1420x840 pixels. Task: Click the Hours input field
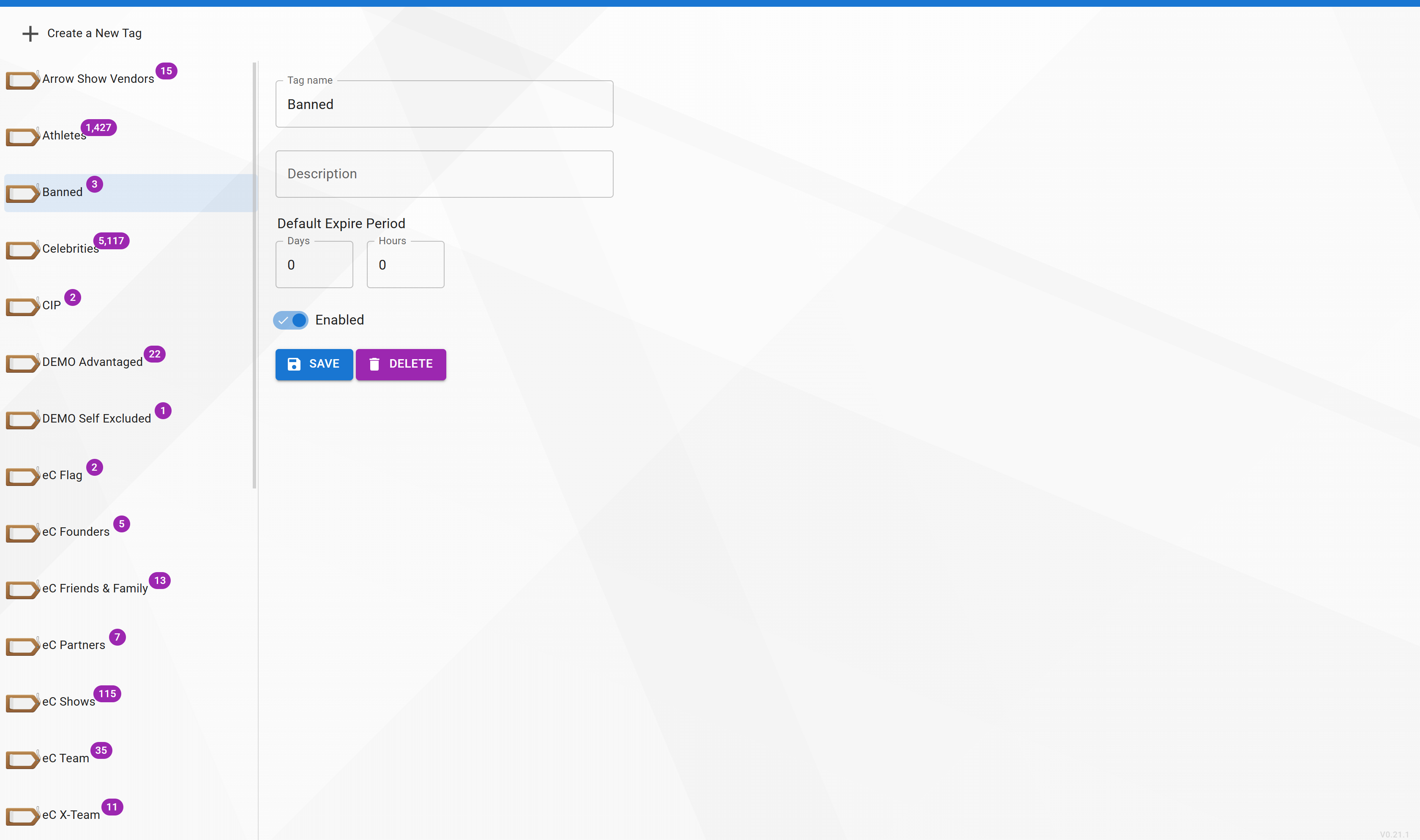coord(405,265)
